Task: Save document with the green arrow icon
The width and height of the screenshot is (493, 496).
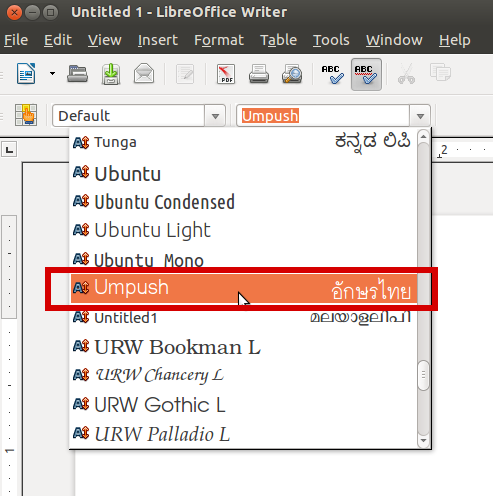Action: pyautogui.click(x=111, y=74)
